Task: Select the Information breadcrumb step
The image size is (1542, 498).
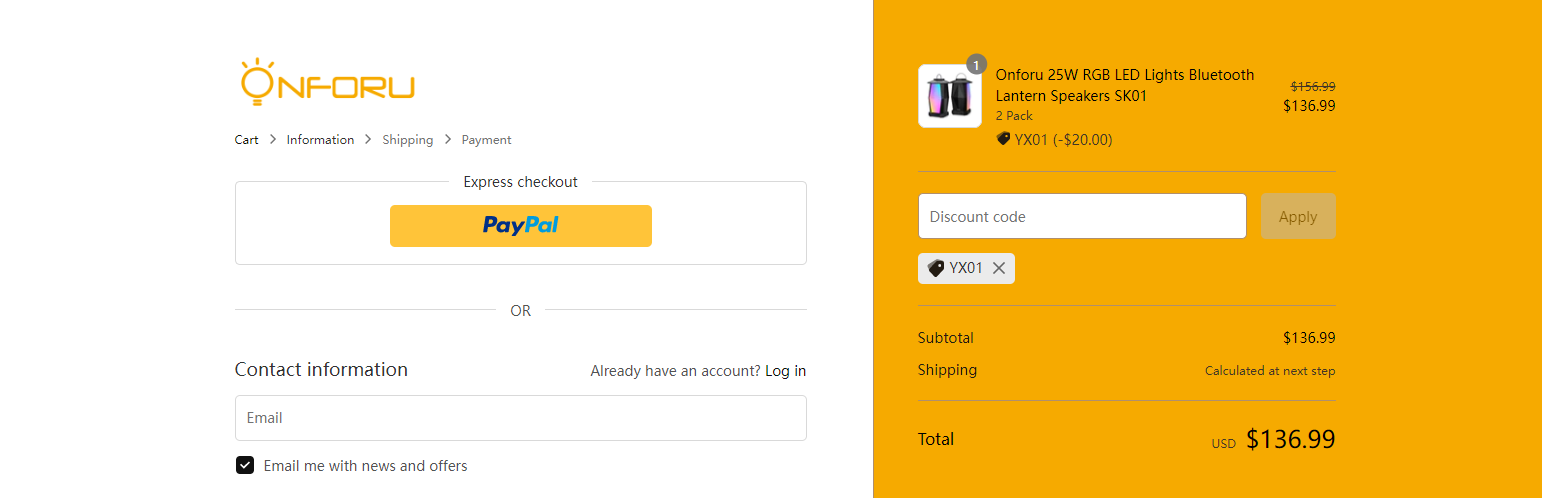Action: tap(320, 140)
